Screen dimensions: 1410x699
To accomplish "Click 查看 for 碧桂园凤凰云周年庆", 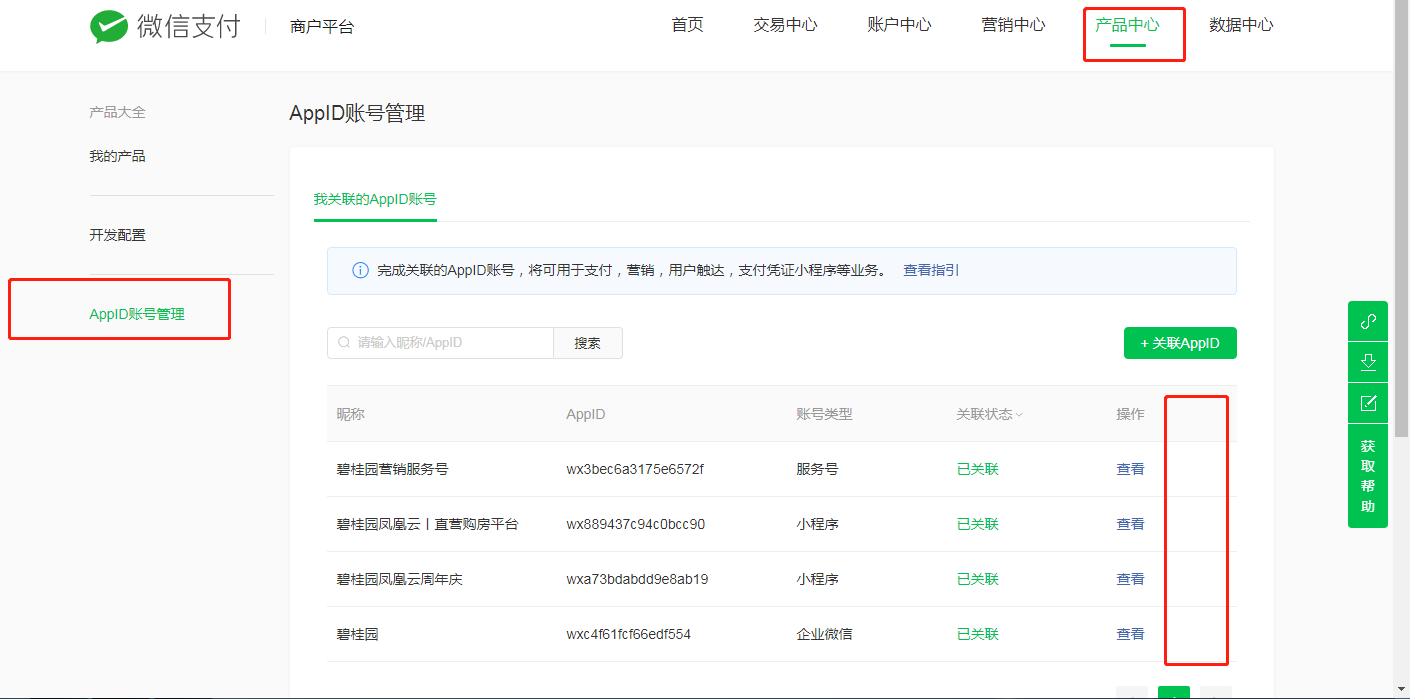I will tap(1130, 579).
